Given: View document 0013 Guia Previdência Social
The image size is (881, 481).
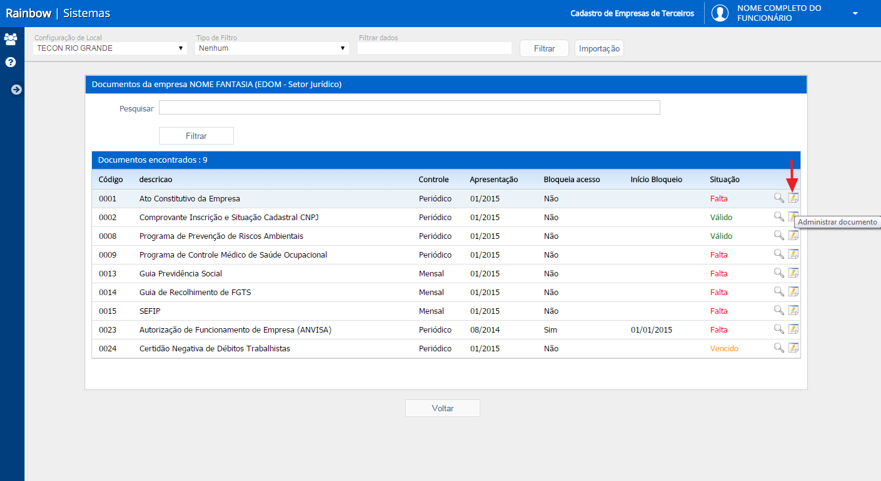Looking at the screenshot, I should 779,273.
